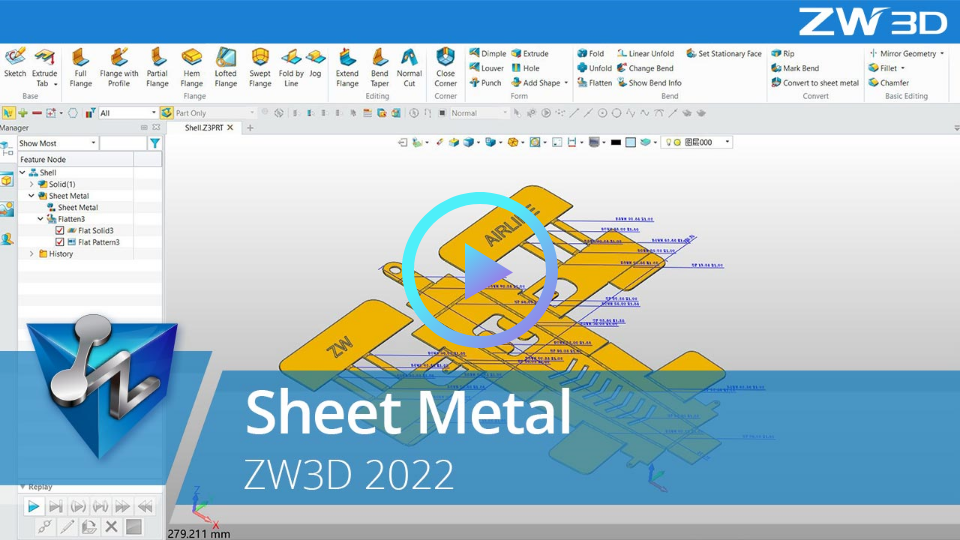Select the Bend Taper tool

pyautogui.click(x=380, y=67)
